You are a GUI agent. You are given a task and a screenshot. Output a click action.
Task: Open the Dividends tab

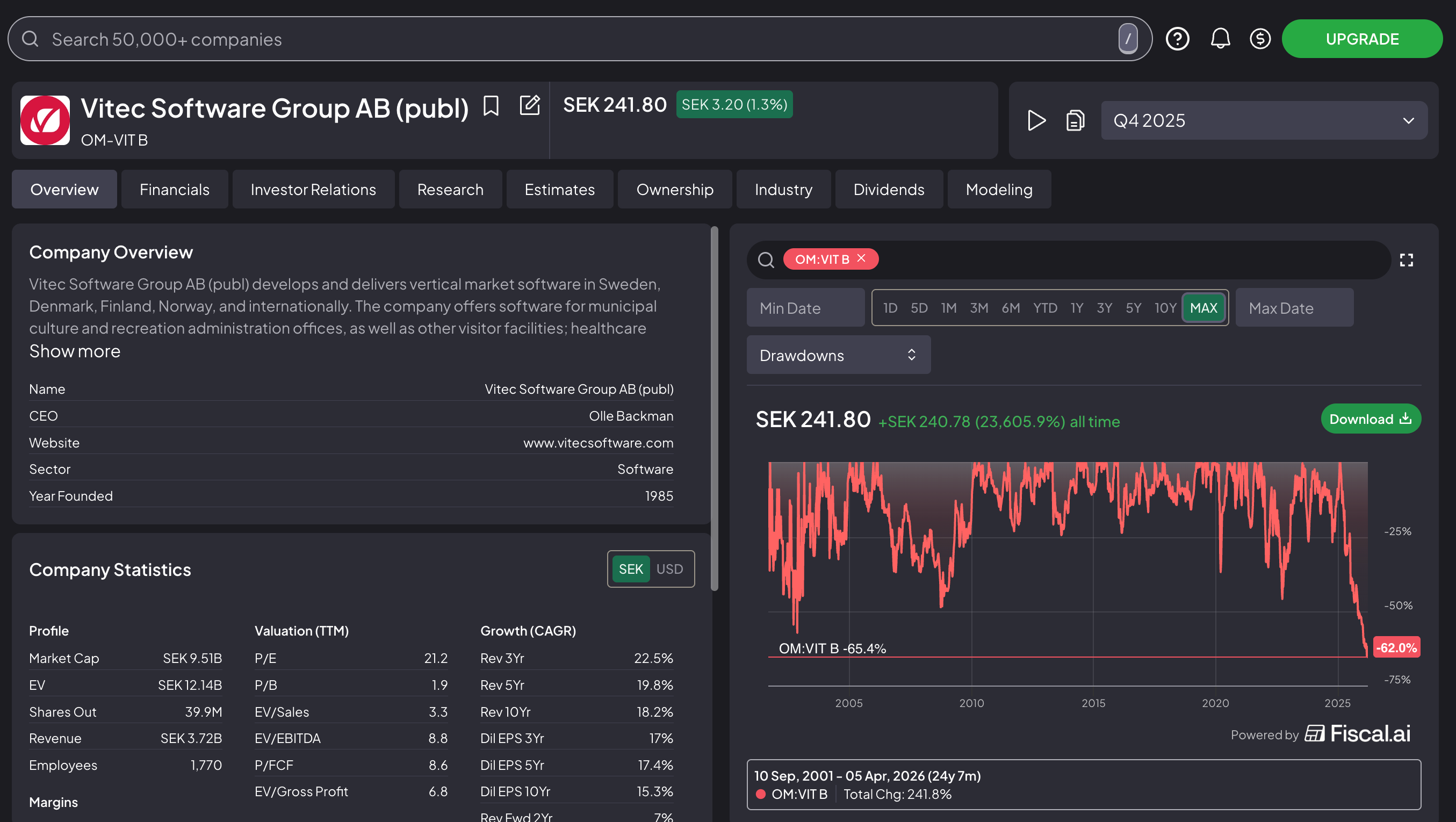click(x=889, y=190)
